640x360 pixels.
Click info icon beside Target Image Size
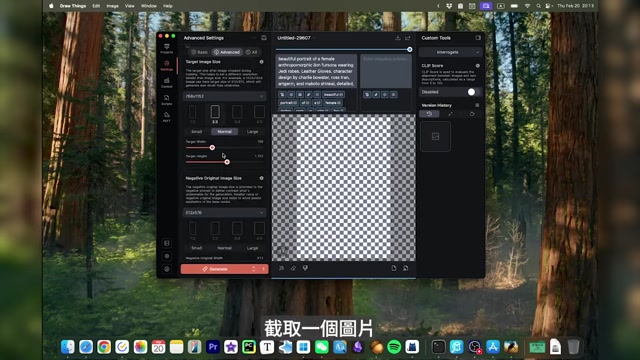262,62
